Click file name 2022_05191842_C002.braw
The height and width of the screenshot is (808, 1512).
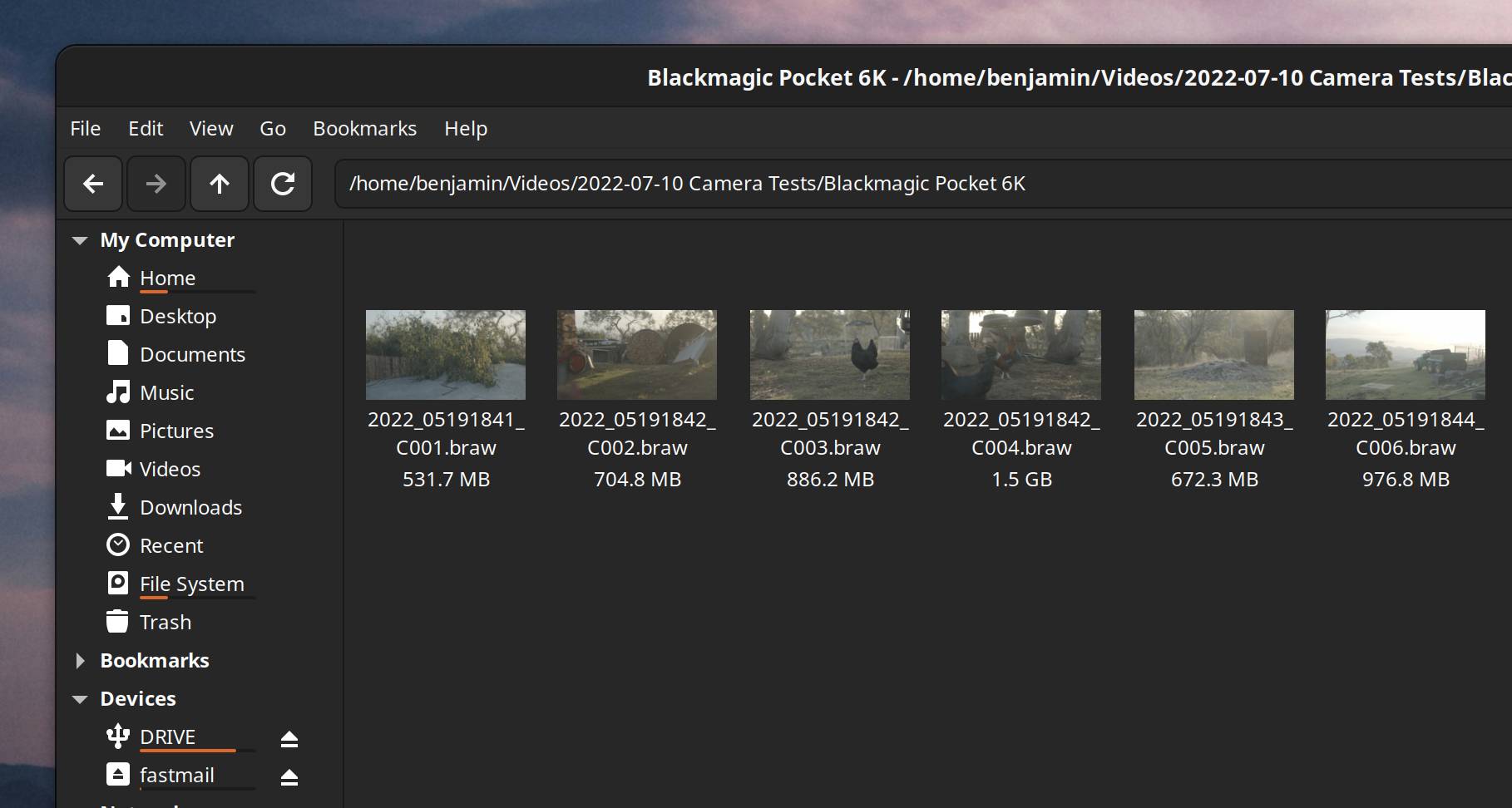[x=637, y=433]
